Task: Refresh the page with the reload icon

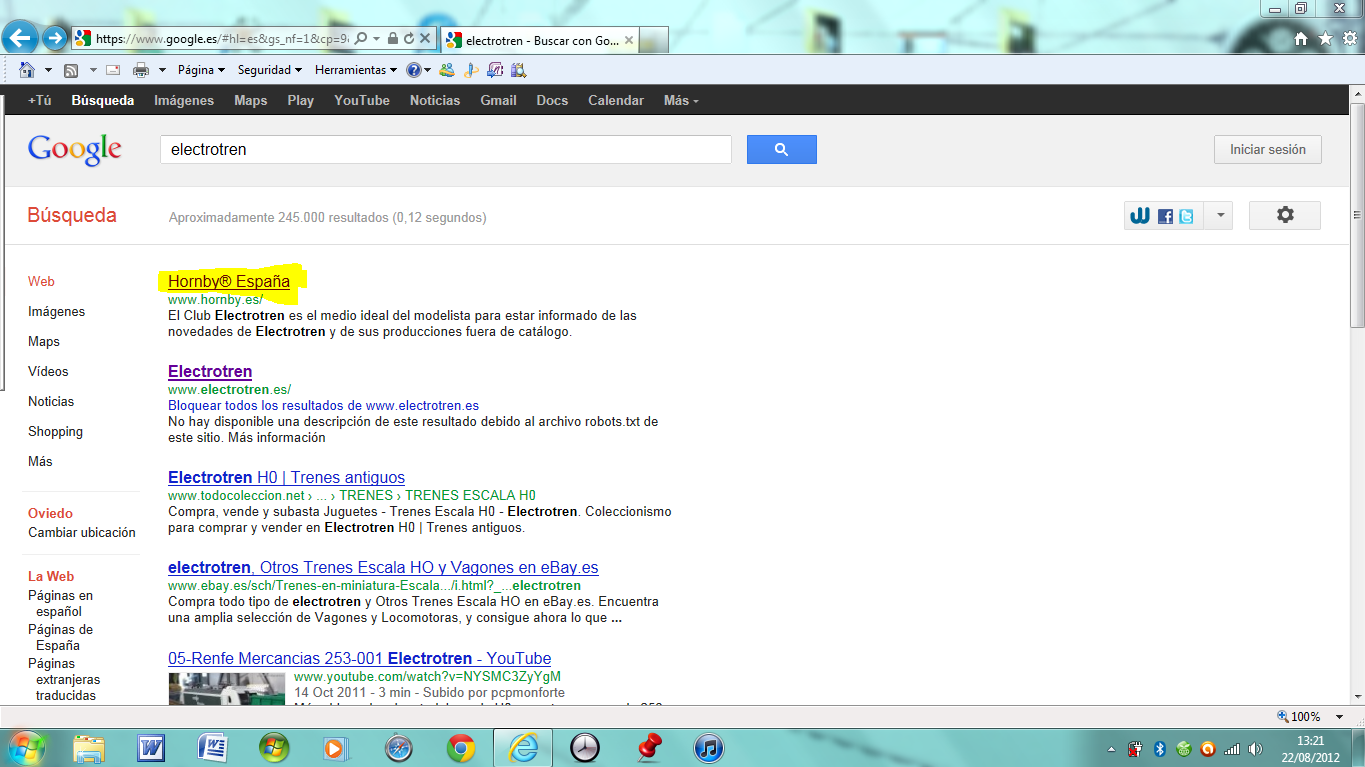Action: point(409,38)
